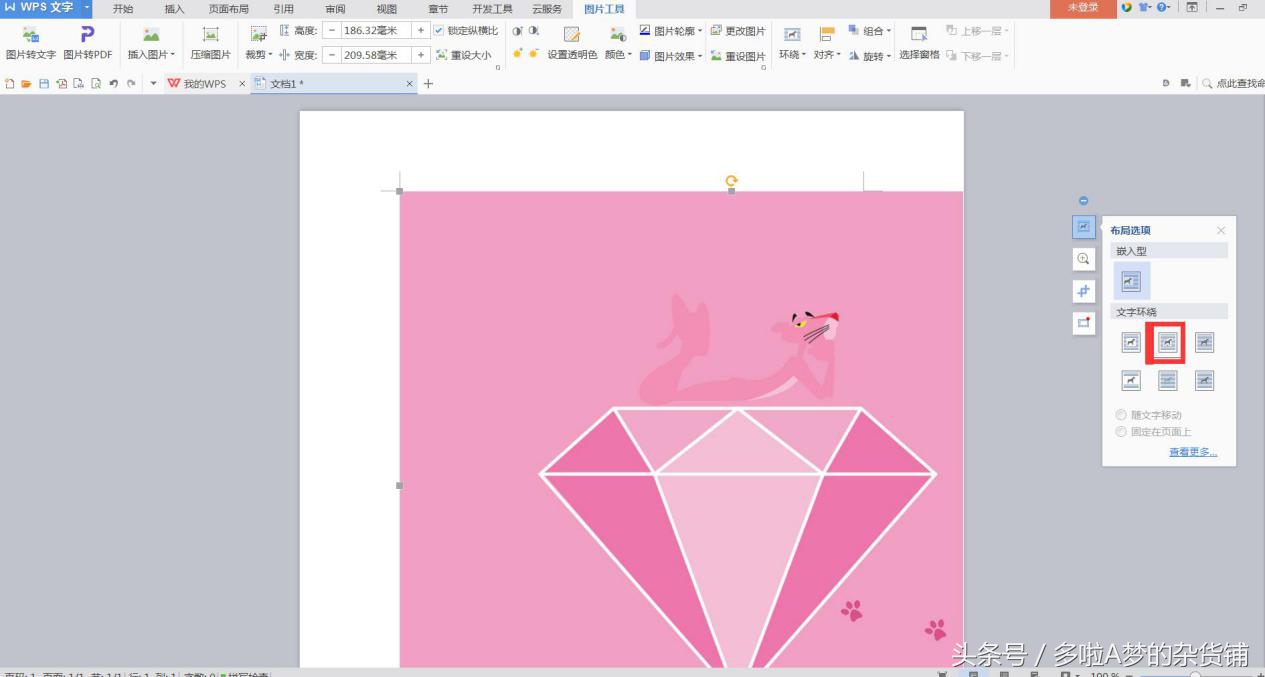Switch to the 页面布局 ribbon tab
This screenshot has width=1265, height=677.
pyautogui.click(x=228, y=9)
